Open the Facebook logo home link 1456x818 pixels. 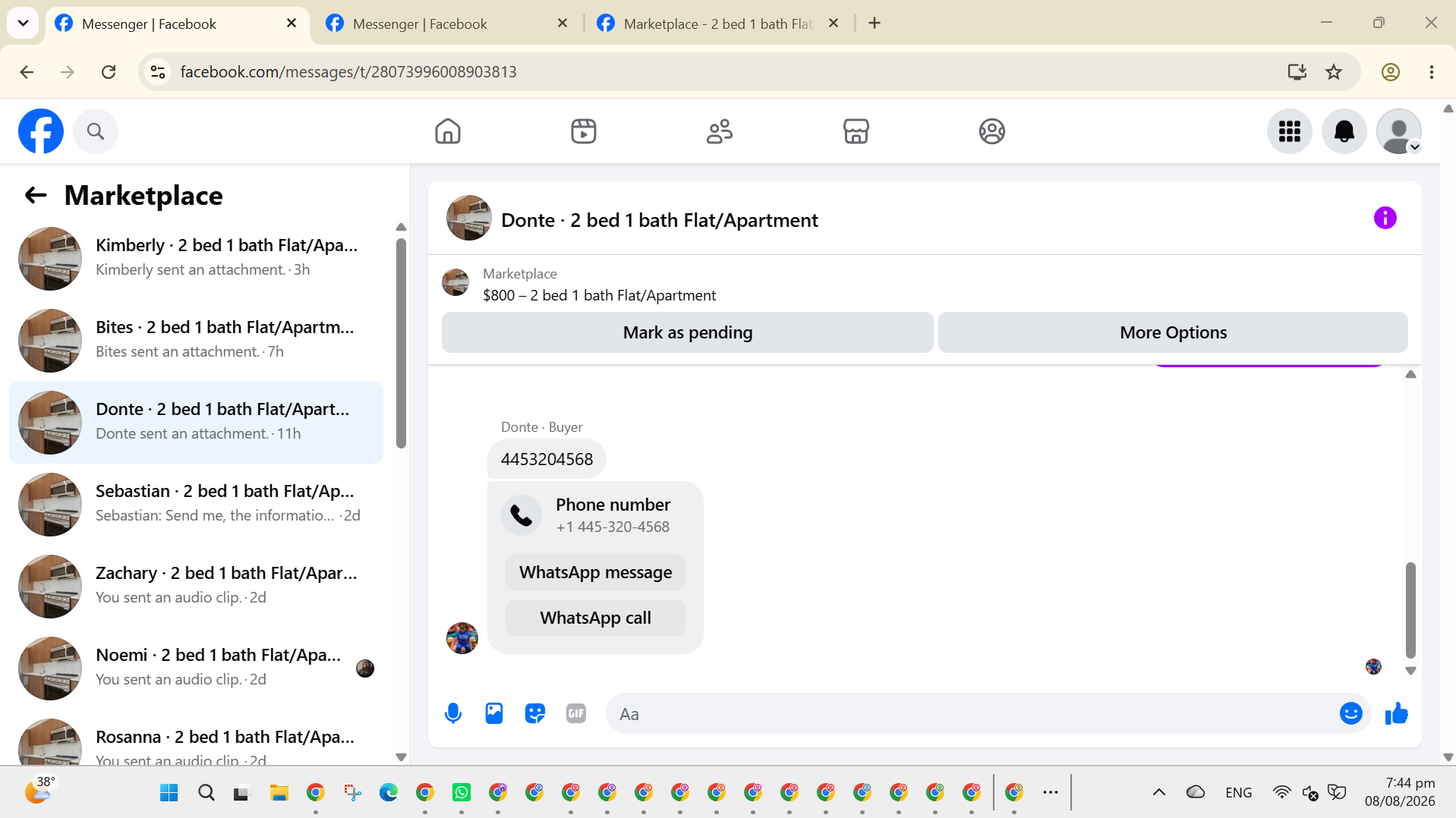pos(41,131)
